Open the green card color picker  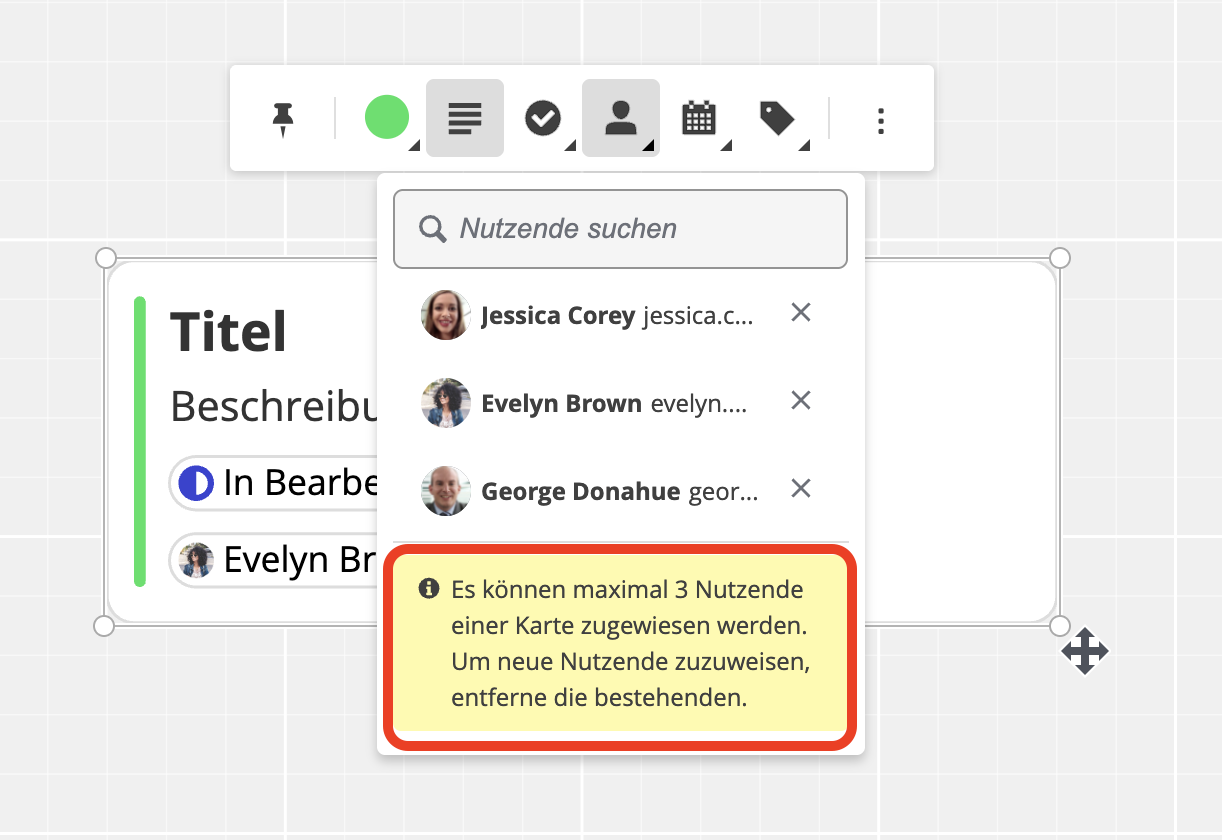tap(387, 118)
